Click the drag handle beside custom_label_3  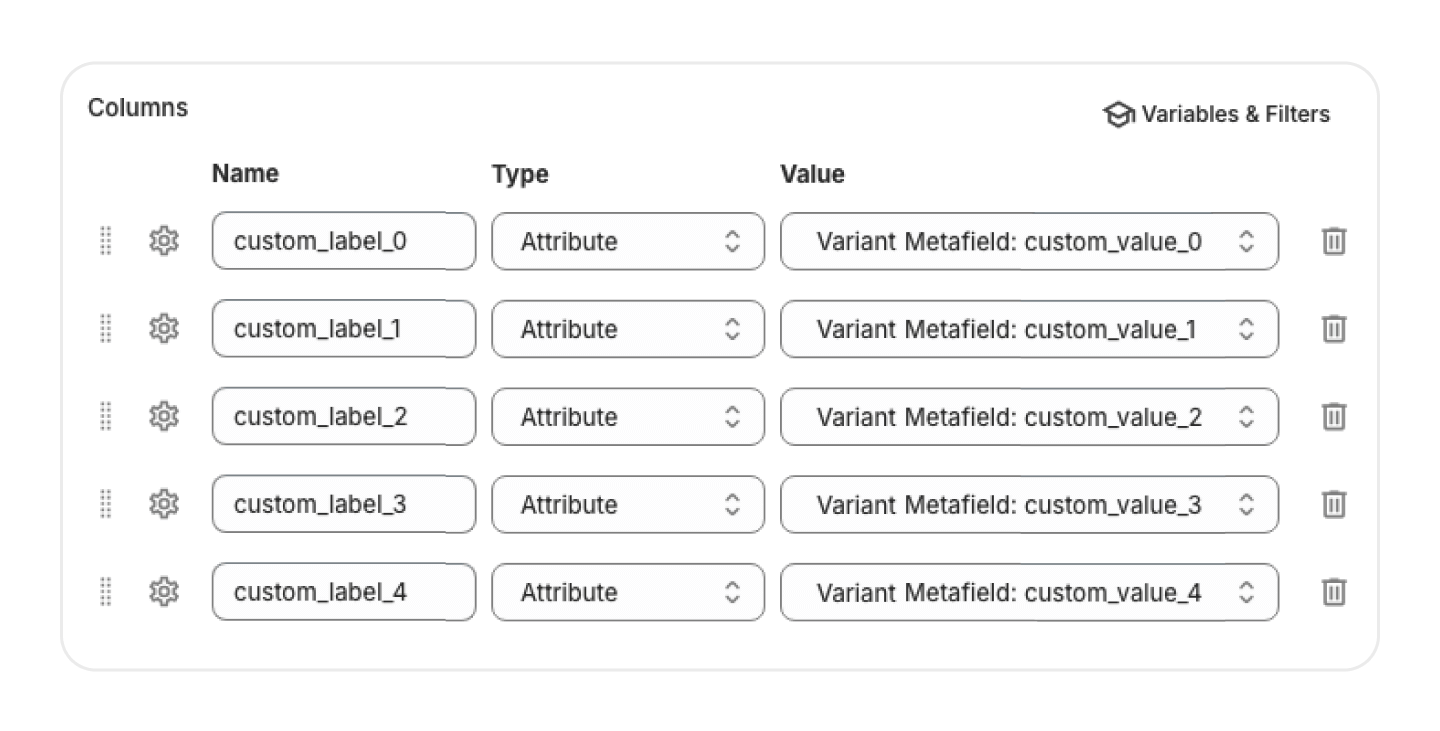point(106,504)
